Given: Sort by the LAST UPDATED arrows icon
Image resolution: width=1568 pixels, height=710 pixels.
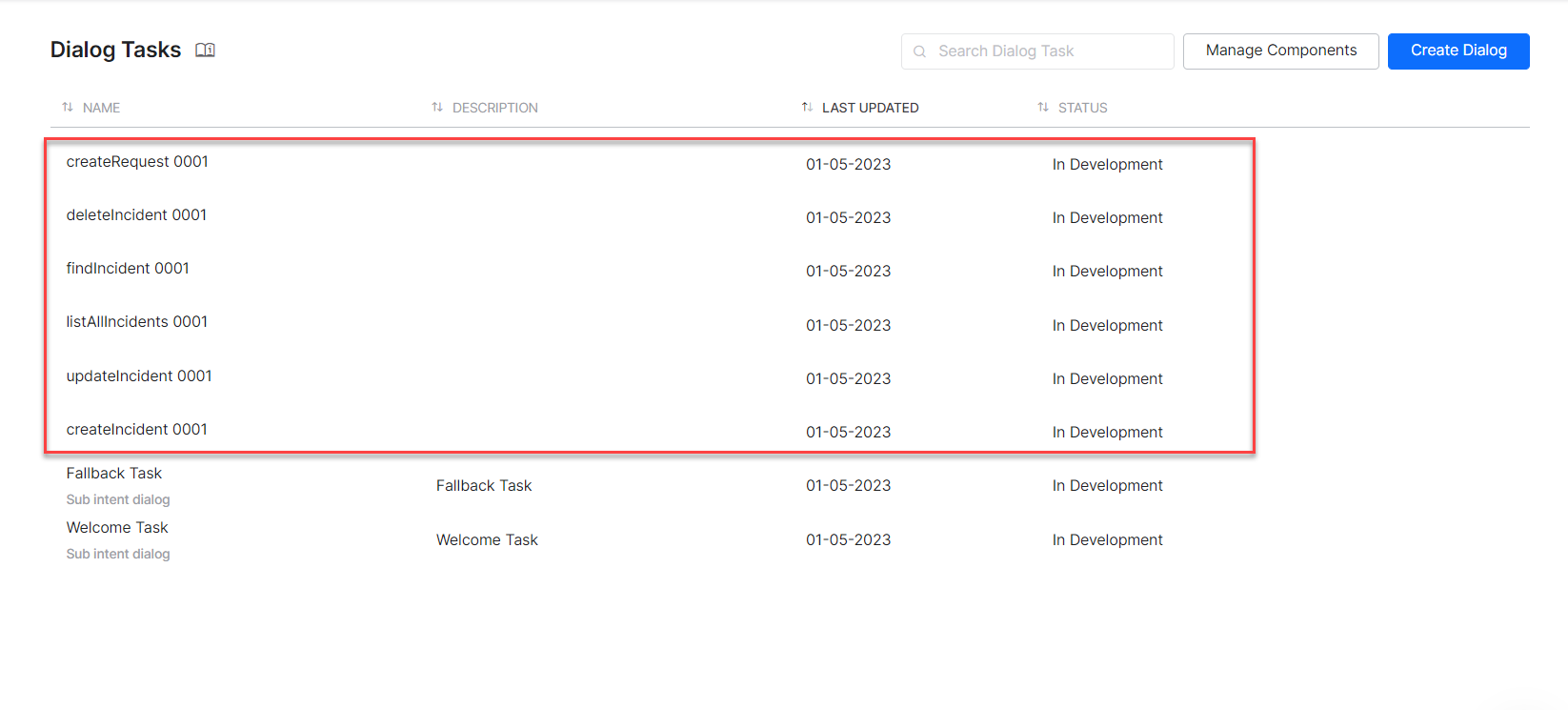Looking at the screenshot, I should (807, 108).
